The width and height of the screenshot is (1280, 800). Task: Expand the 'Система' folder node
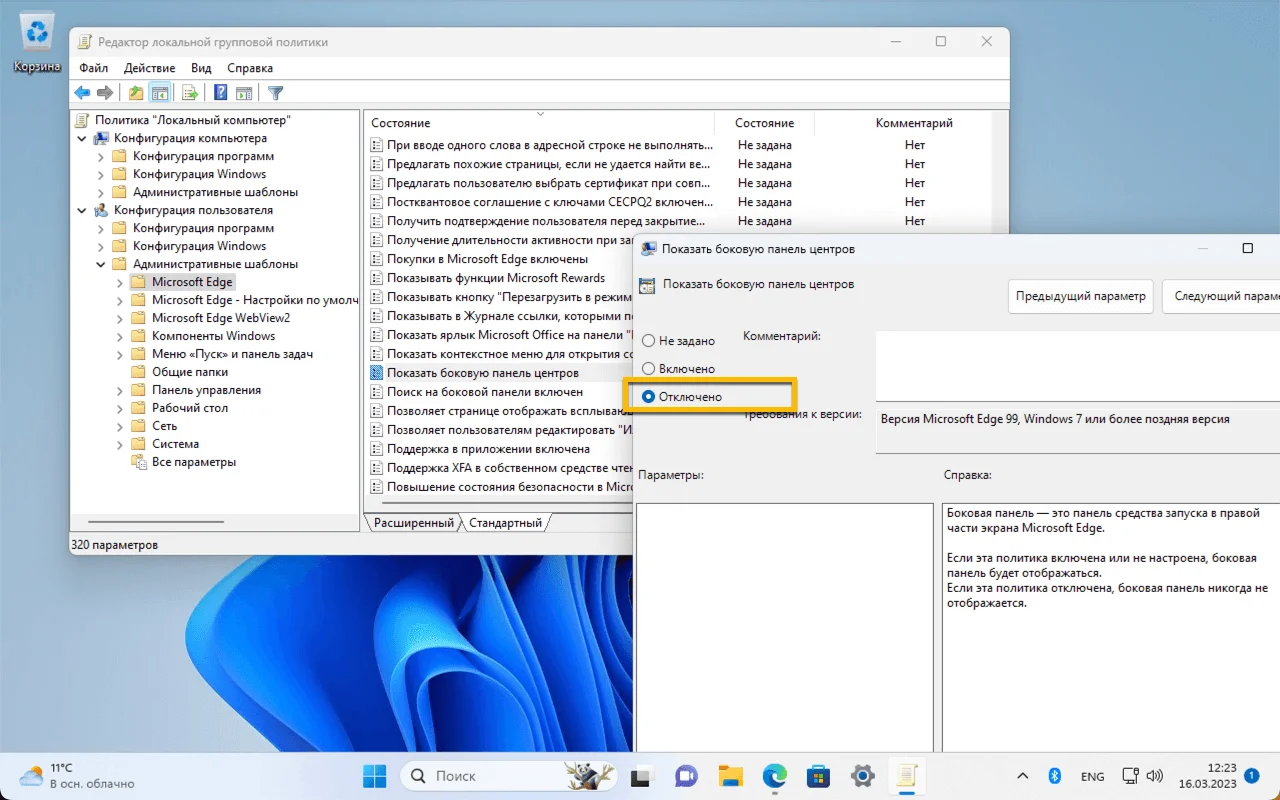(119, 444)
